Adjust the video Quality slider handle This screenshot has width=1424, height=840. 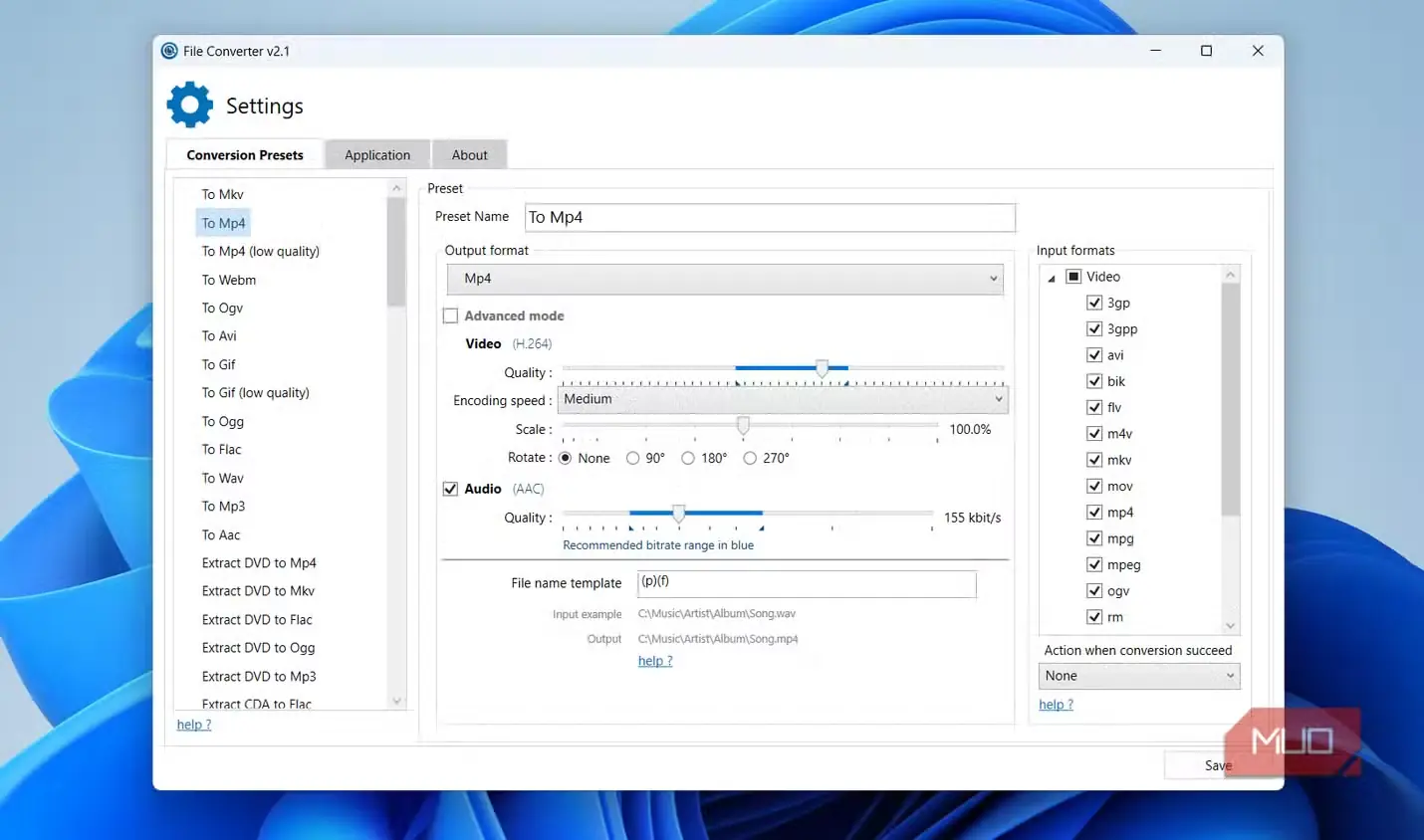(x=822, y=368)
